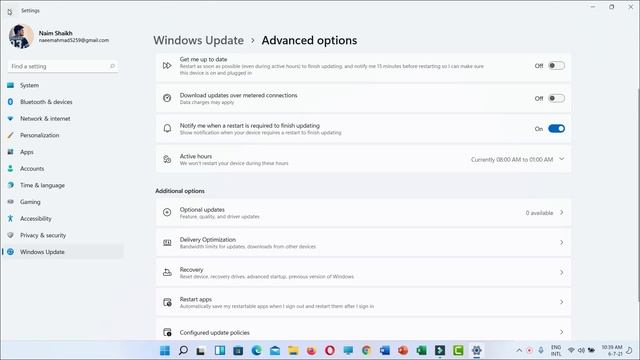
Task: Open Configured update policies chevron
Action: (x=562, y=332)
